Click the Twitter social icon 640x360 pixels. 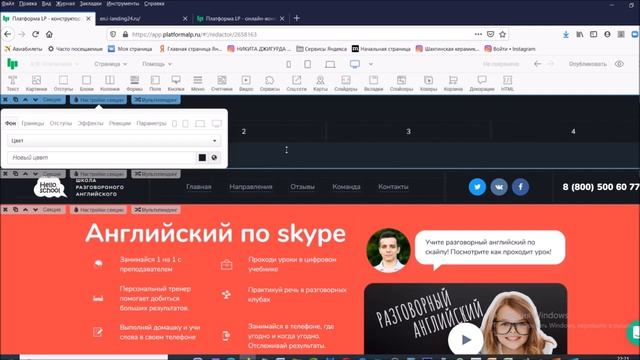click(x=477, y=187)
